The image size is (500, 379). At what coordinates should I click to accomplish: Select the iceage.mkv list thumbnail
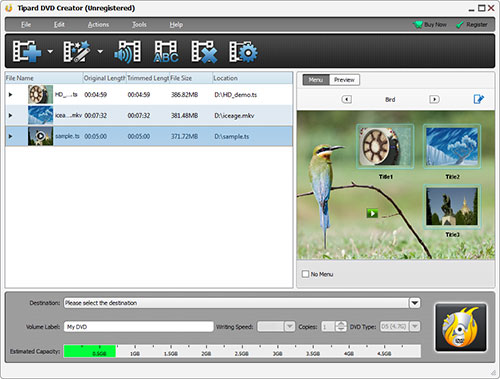click(40, 115)
